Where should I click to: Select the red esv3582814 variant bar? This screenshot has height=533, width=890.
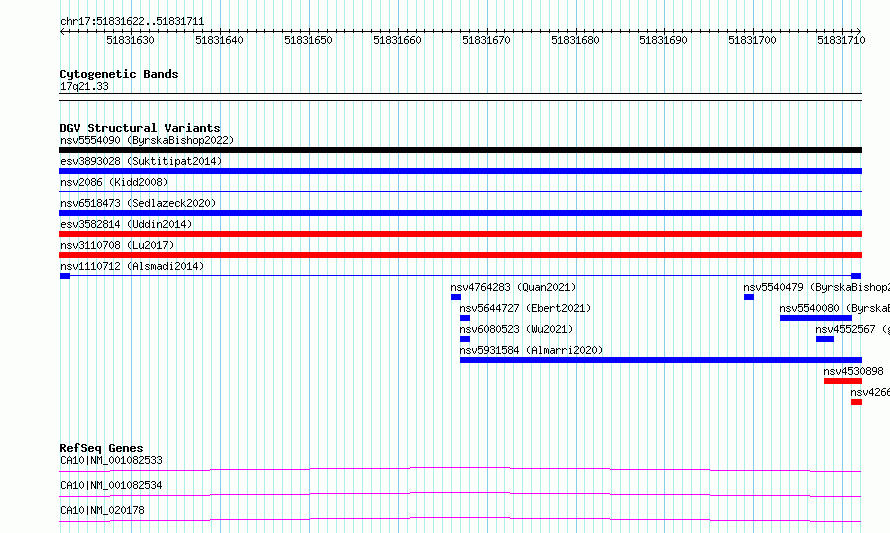[x=460, y=234]
